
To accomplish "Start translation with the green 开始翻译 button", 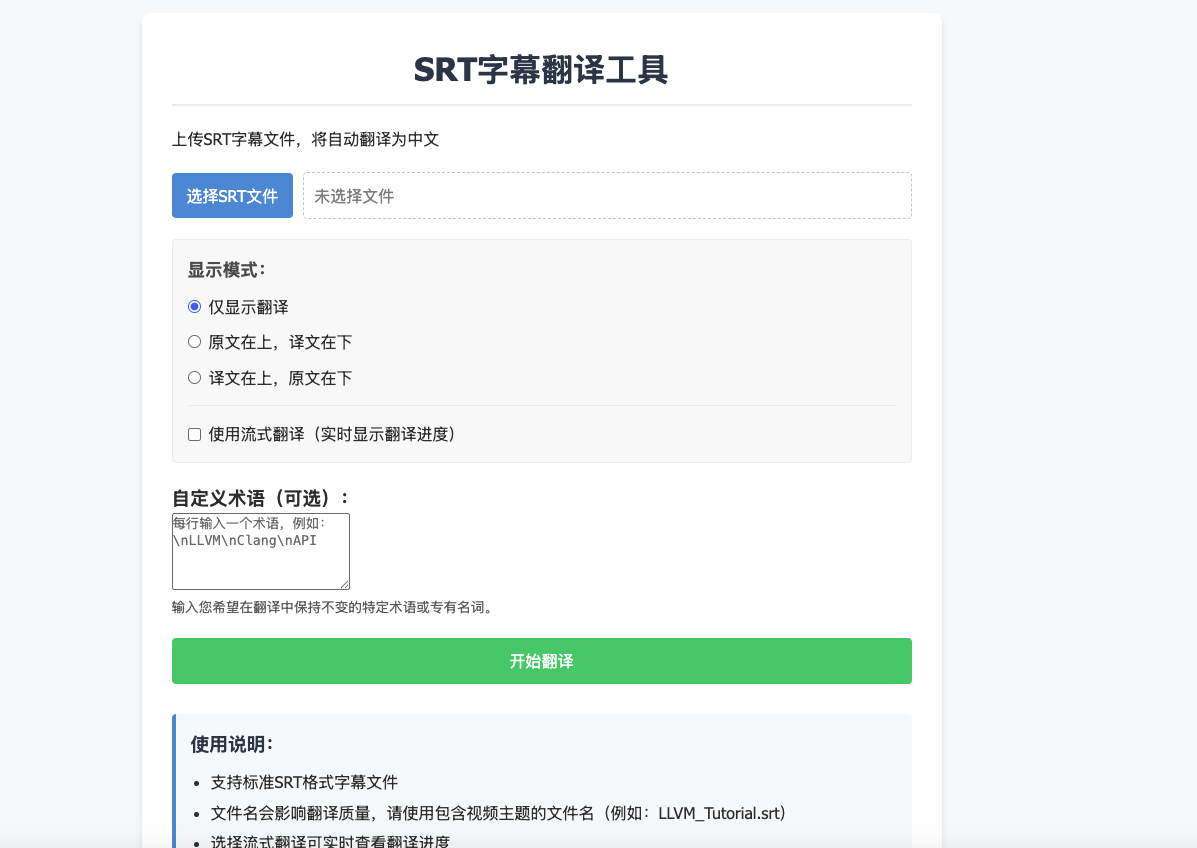I will [541, 661].
